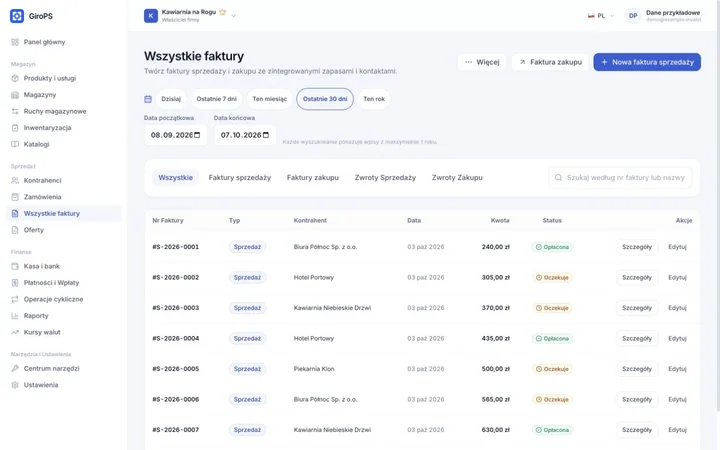This screenshot has height=450, width=720.
Task: Click the Data początkowa date field
Action: [175, 135]
